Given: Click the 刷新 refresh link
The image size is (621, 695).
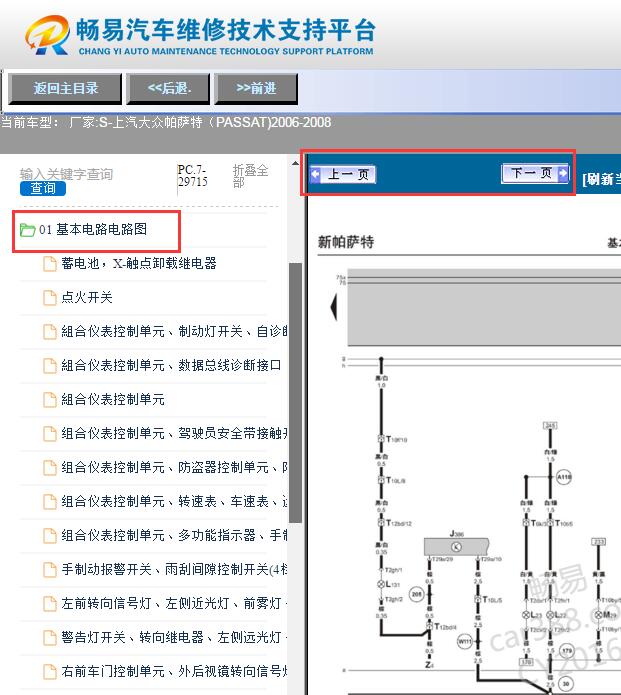Looking at the screenshot, I should 601,179.
